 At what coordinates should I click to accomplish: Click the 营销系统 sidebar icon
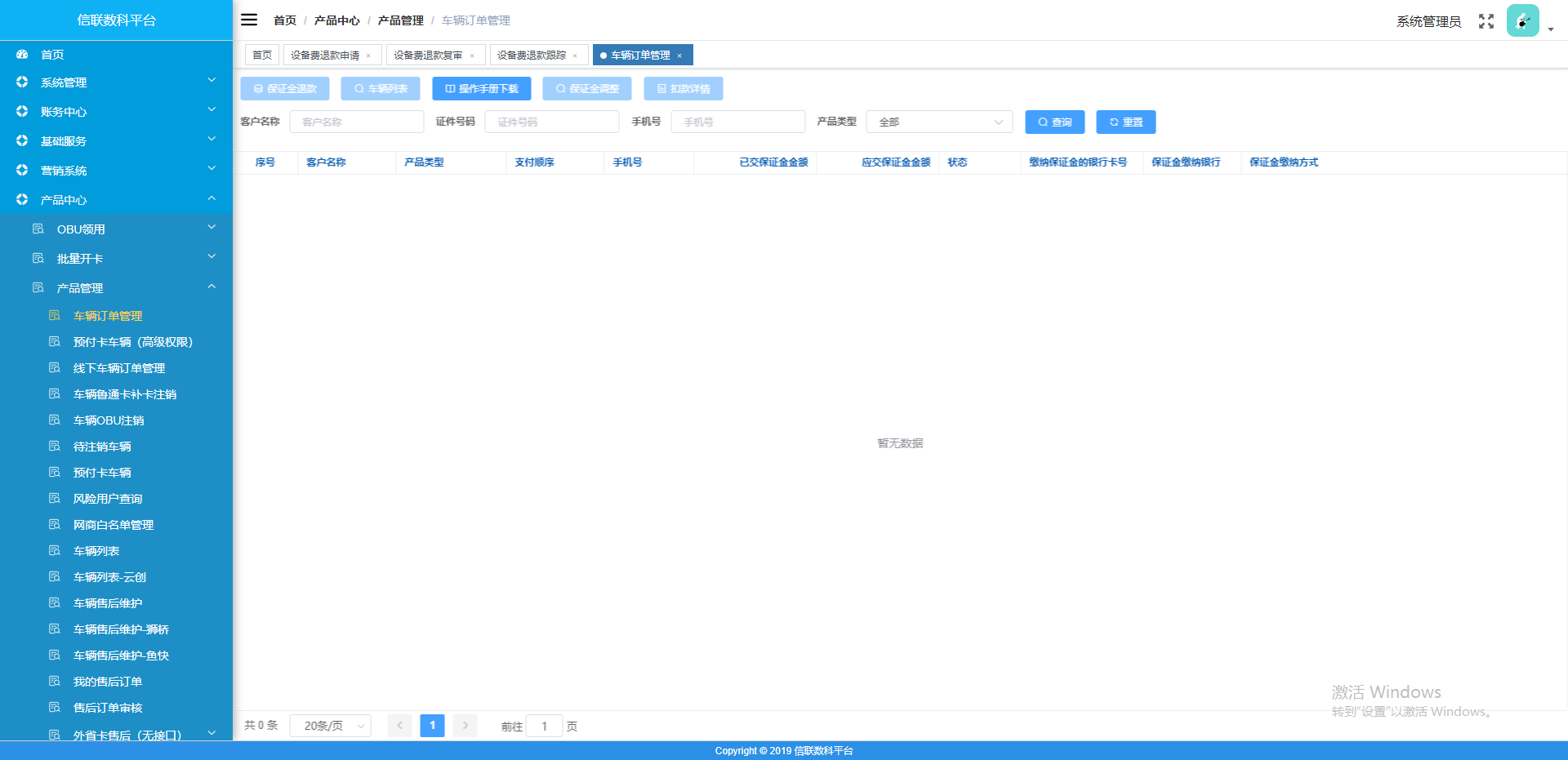click(22, 170)
